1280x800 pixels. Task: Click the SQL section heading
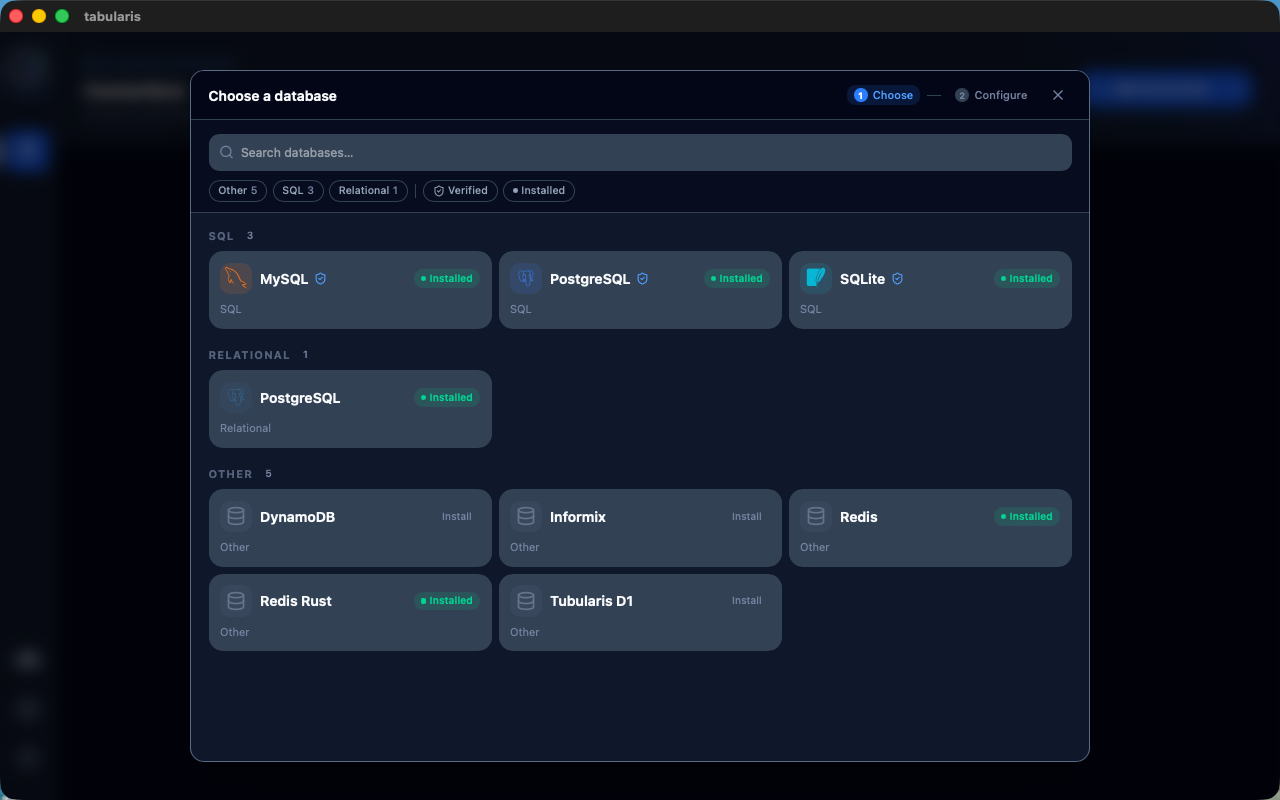[221, 236]
